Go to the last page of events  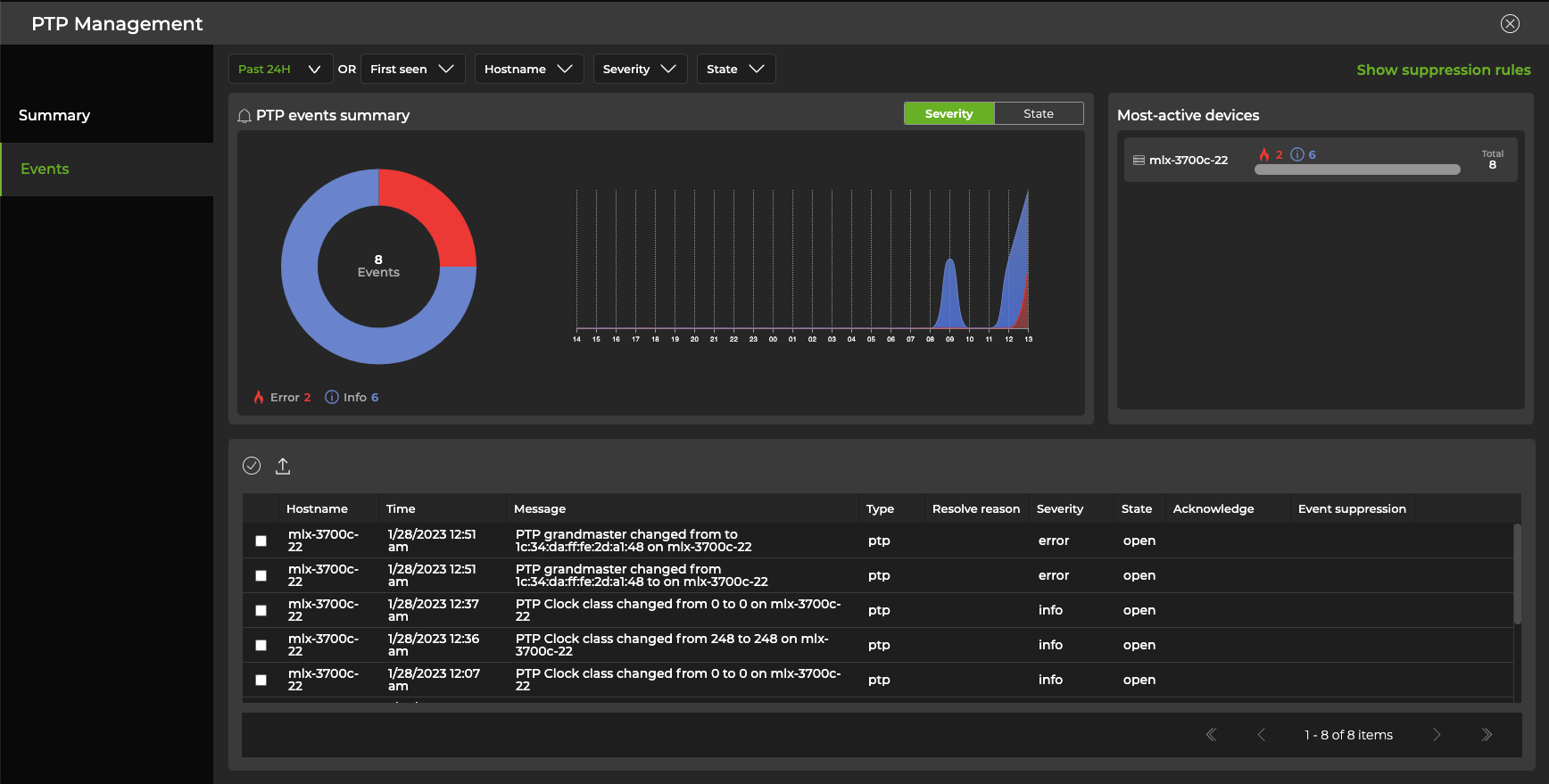tap(1487, 735)
